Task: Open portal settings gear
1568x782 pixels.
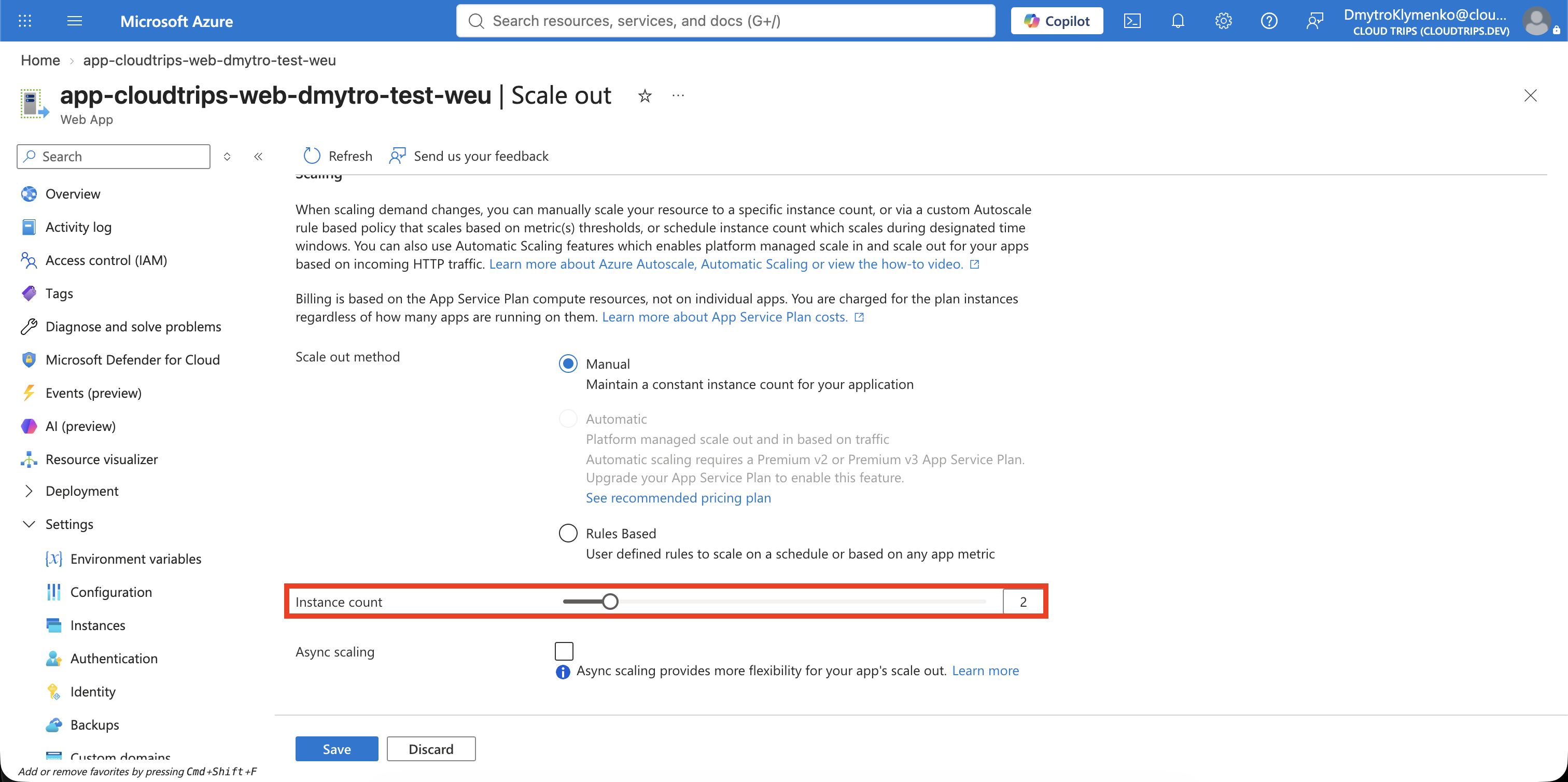Action: 1223,21
